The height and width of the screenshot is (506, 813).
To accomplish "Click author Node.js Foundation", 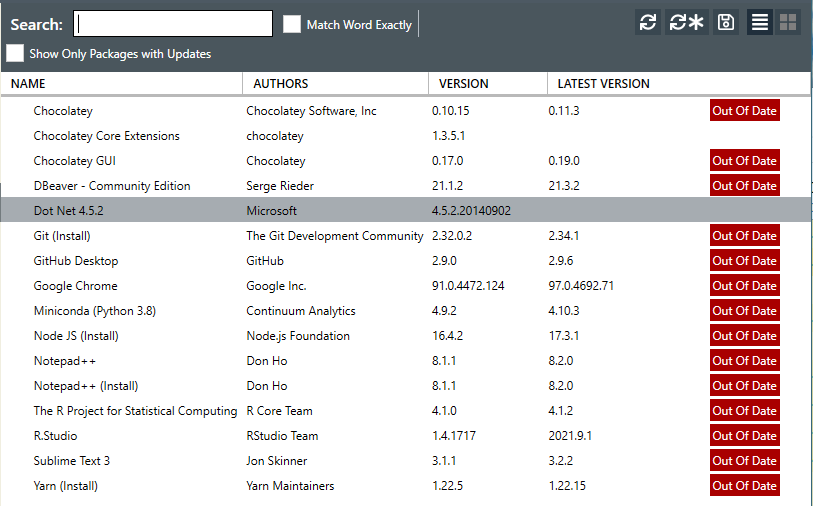I will point(298,336).
